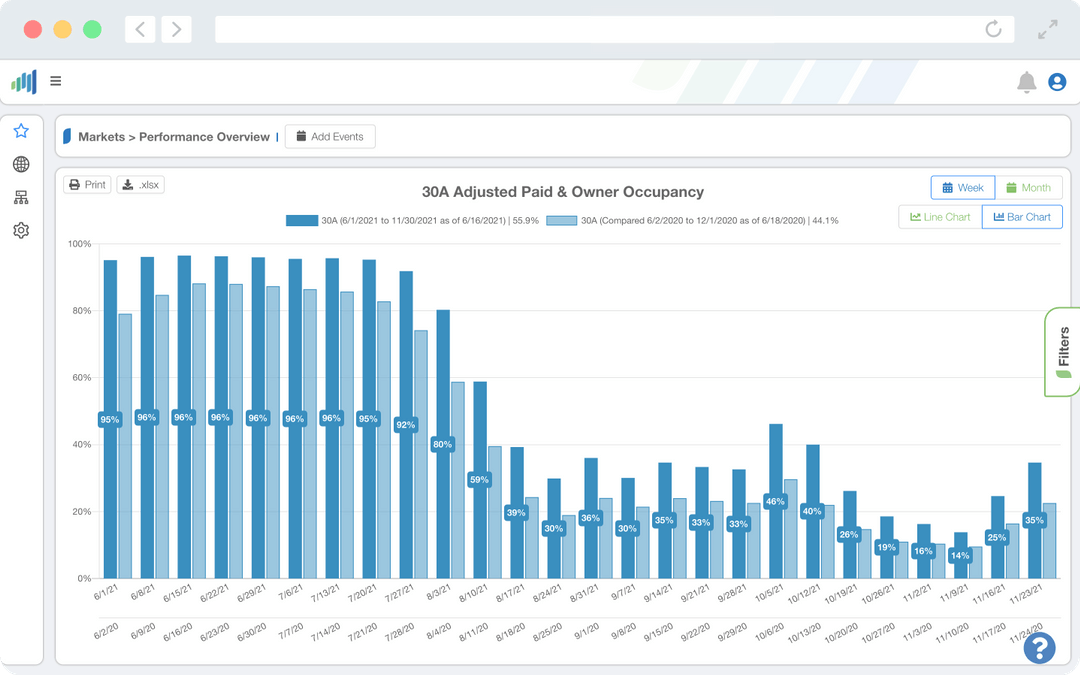Expand the browser window with the diagonal arrows
The image size is (1080, 675).
[x=1047, y=29]
